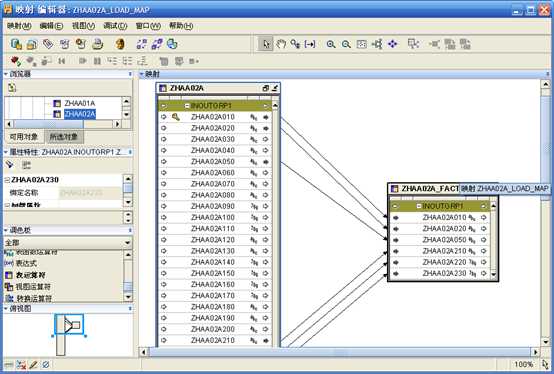Click the auto layout icon
Viewport: 554px width, 374px height.
[377, 44]
